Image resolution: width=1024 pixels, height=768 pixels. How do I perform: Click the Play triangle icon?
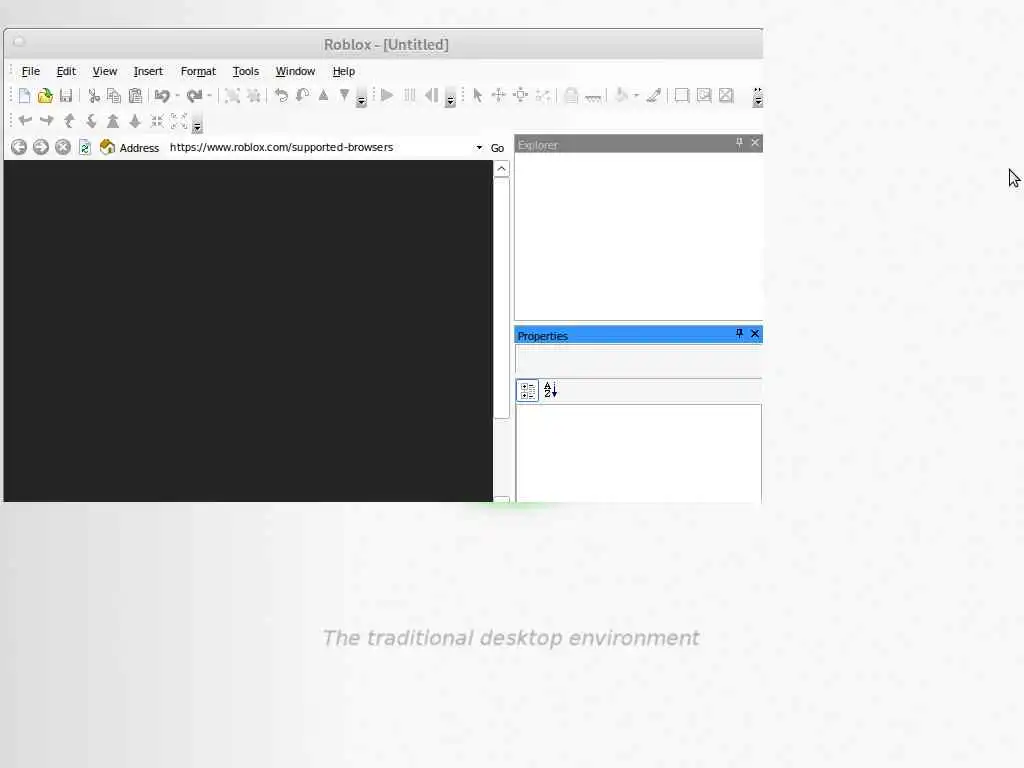tap(387, 95)
